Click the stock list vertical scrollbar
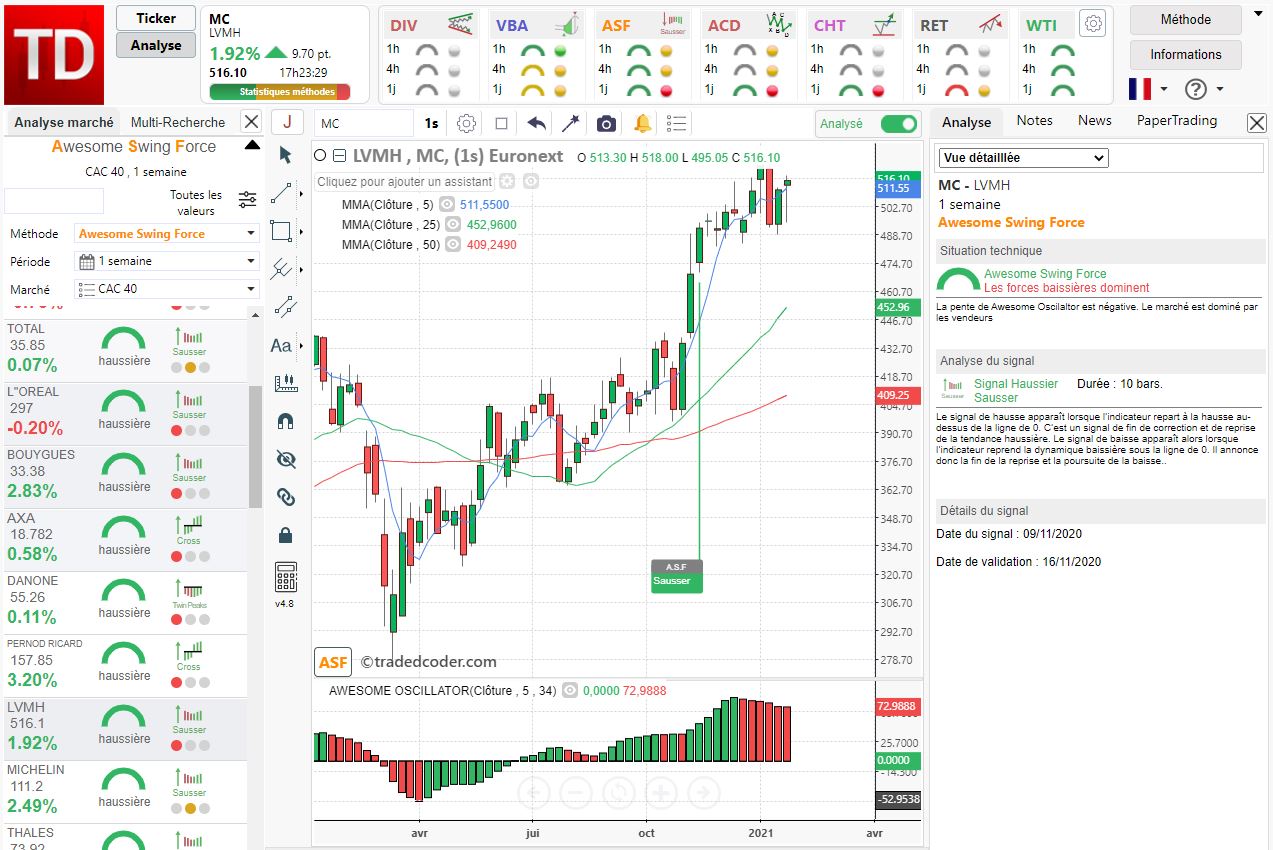 pyautogui.click(x=255, y=446)
